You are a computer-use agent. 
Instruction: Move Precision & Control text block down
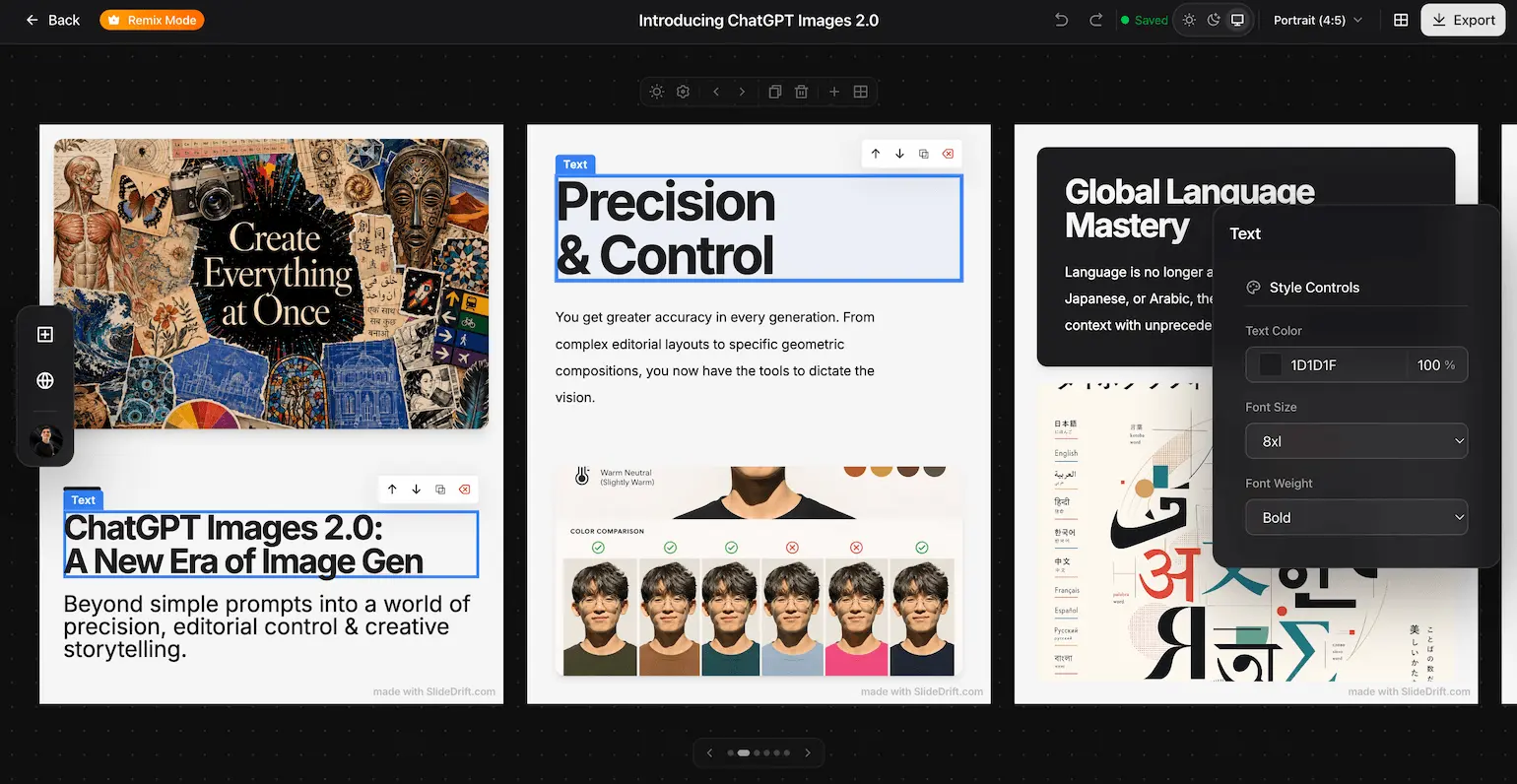tap(899, 154)
